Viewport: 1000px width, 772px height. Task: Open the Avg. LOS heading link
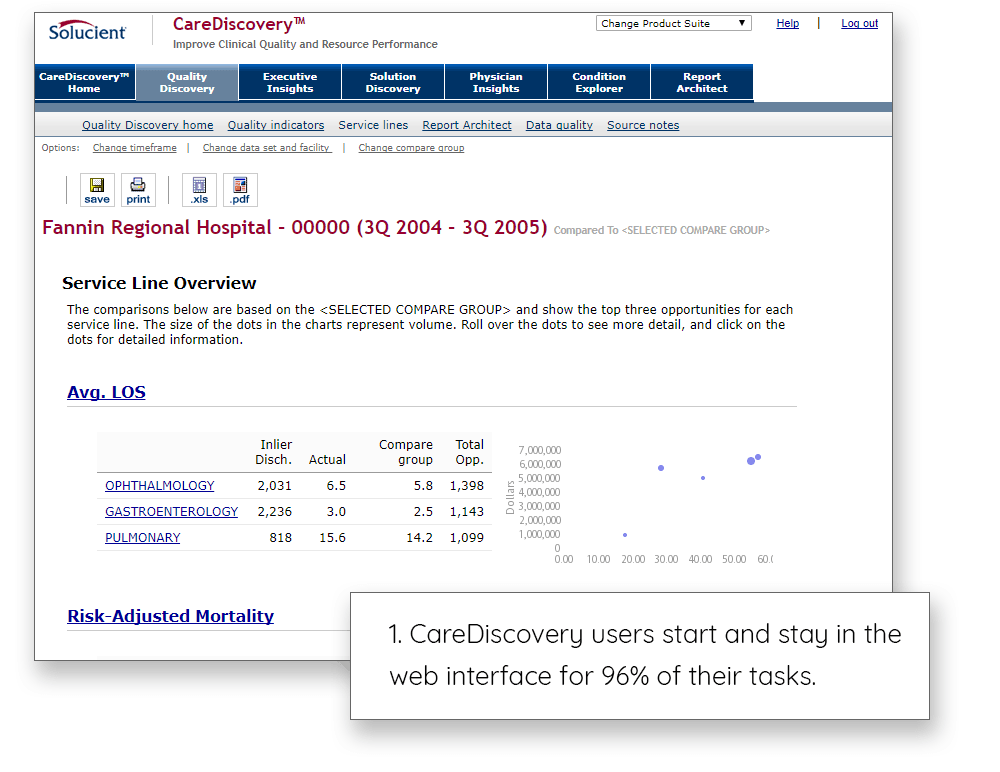coord(107,392)
